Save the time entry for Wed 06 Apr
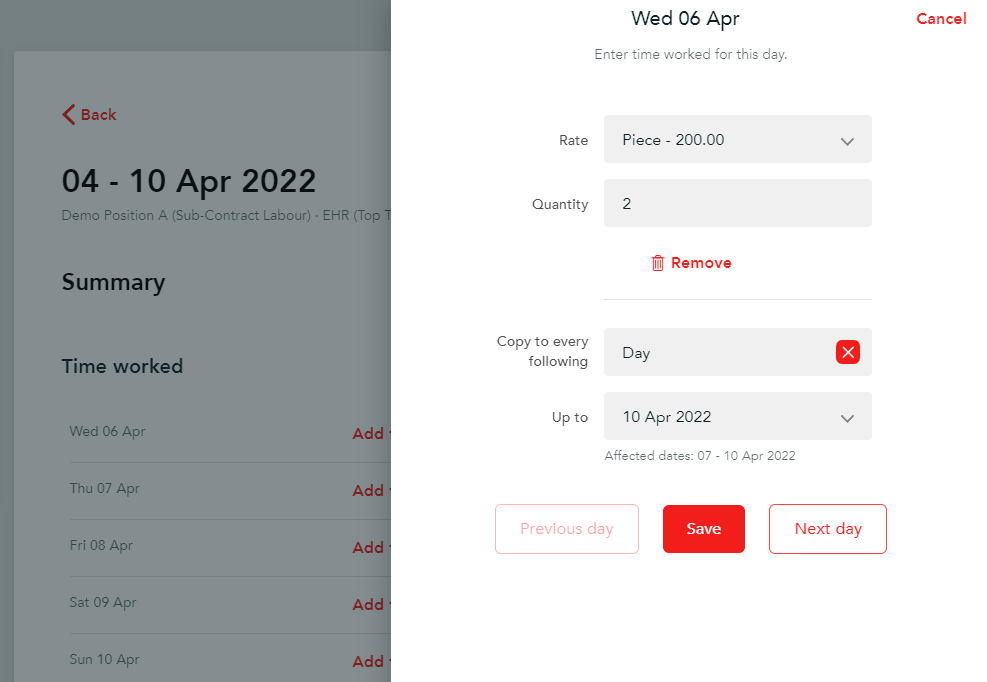 click(703, 528)
